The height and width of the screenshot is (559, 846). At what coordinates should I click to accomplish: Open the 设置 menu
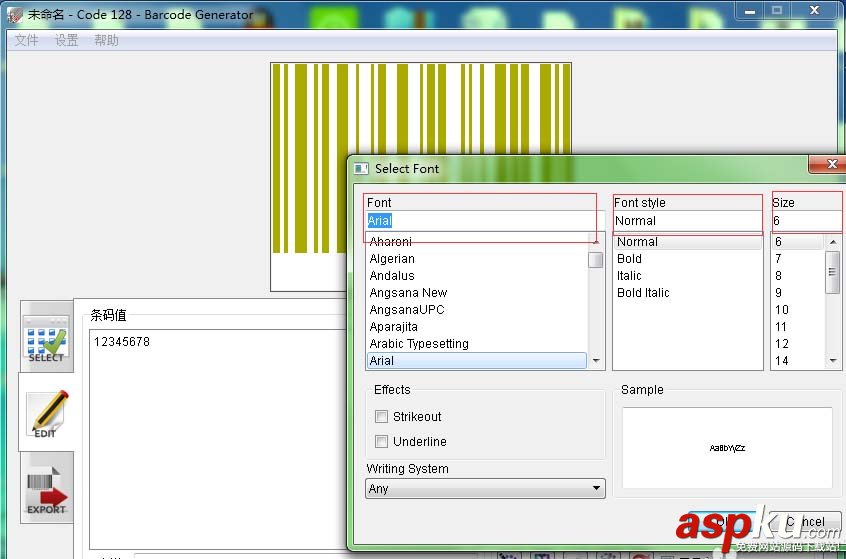[66, 40]
